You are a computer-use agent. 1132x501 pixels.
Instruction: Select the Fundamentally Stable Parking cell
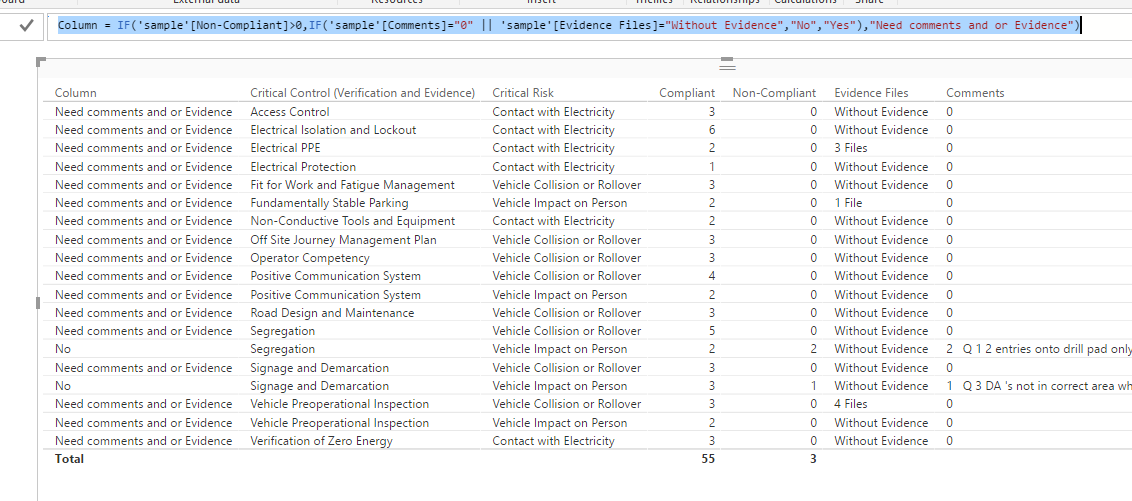click(x=329, y=203)
